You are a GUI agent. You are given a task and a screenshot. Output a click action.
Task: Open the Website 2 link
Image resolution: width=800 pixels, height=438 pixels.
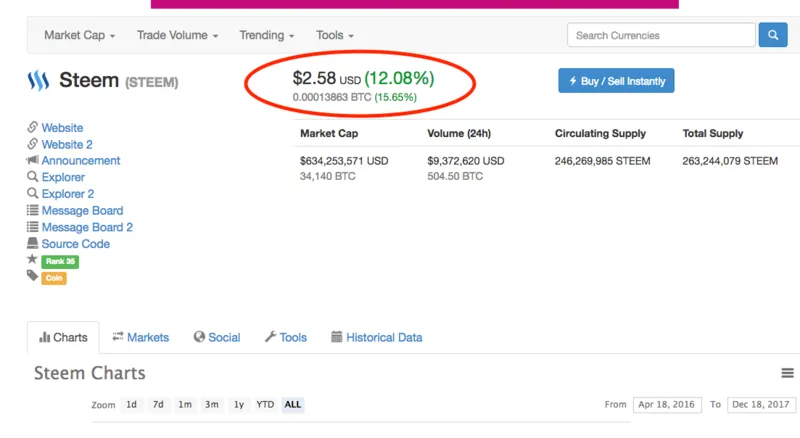67,144
